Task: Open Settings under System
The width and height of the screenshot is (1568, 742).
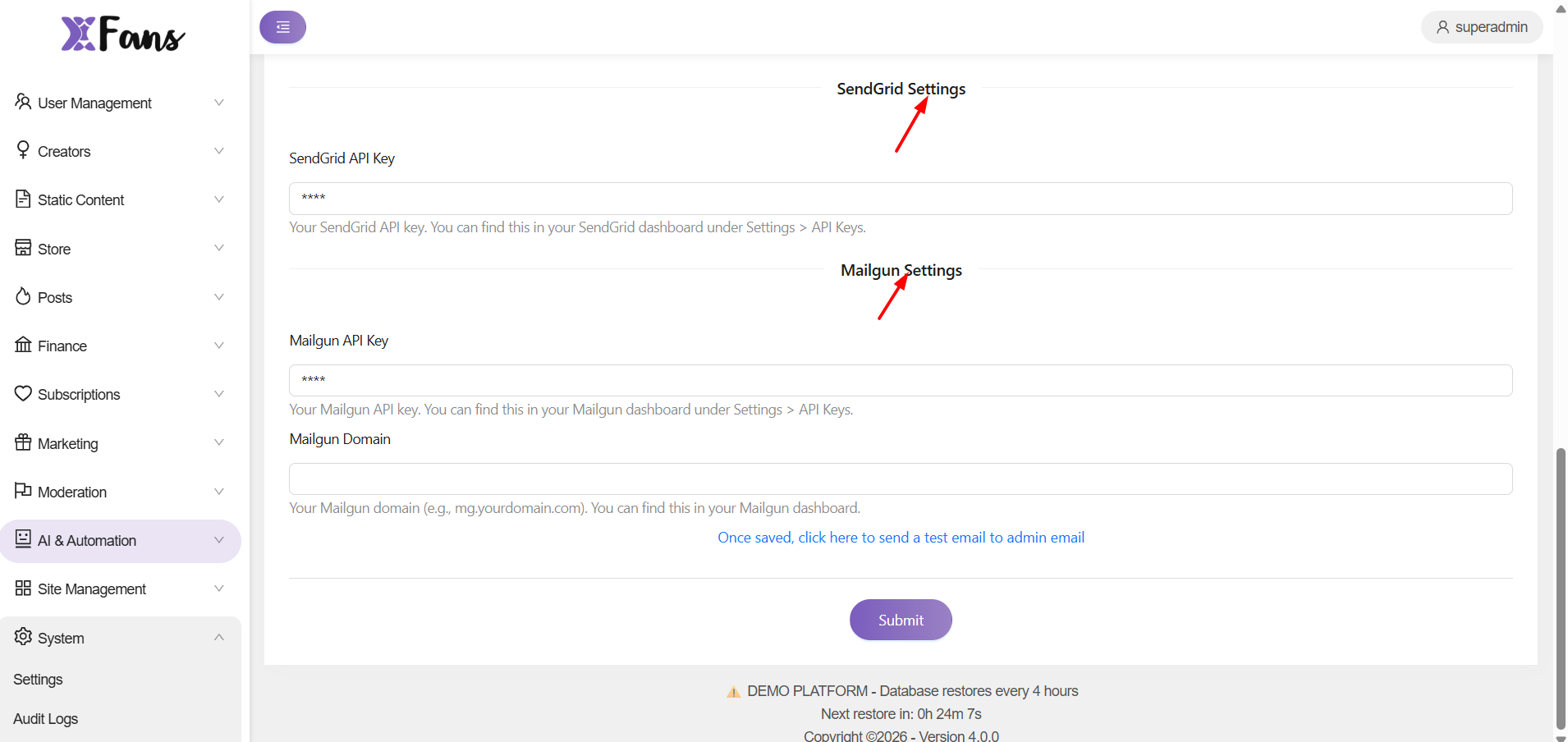Action: pyautogui.click(x=38, y=680)
